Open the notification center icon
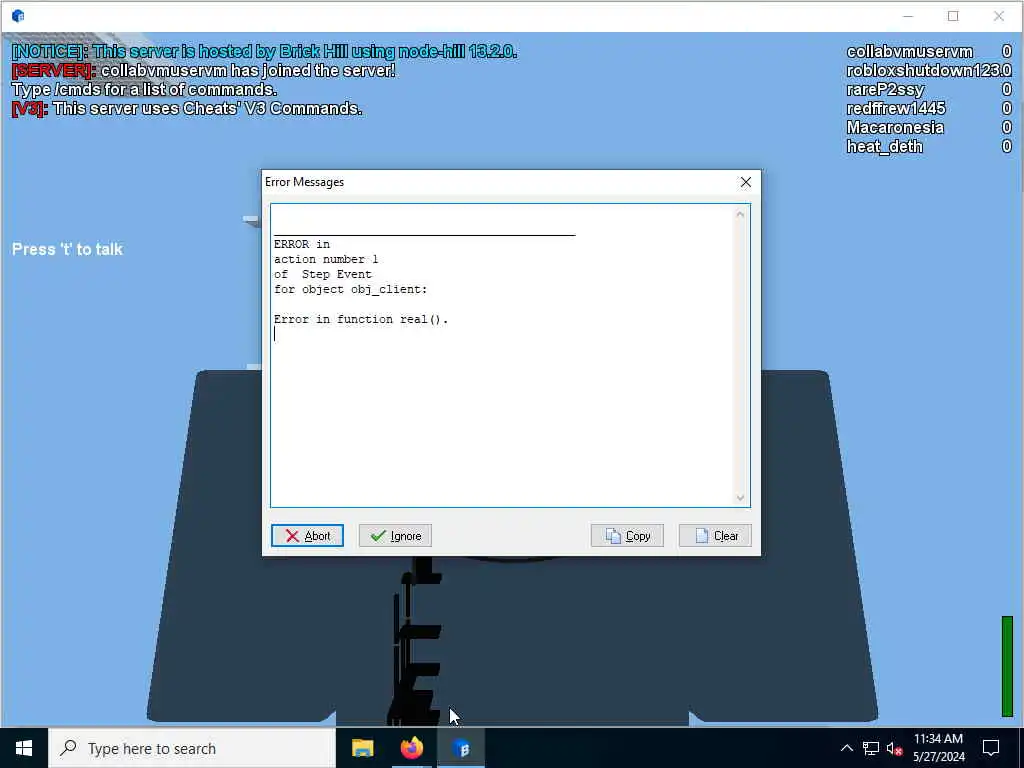Viewport: 1024px width, 768px height. point(991,748)
